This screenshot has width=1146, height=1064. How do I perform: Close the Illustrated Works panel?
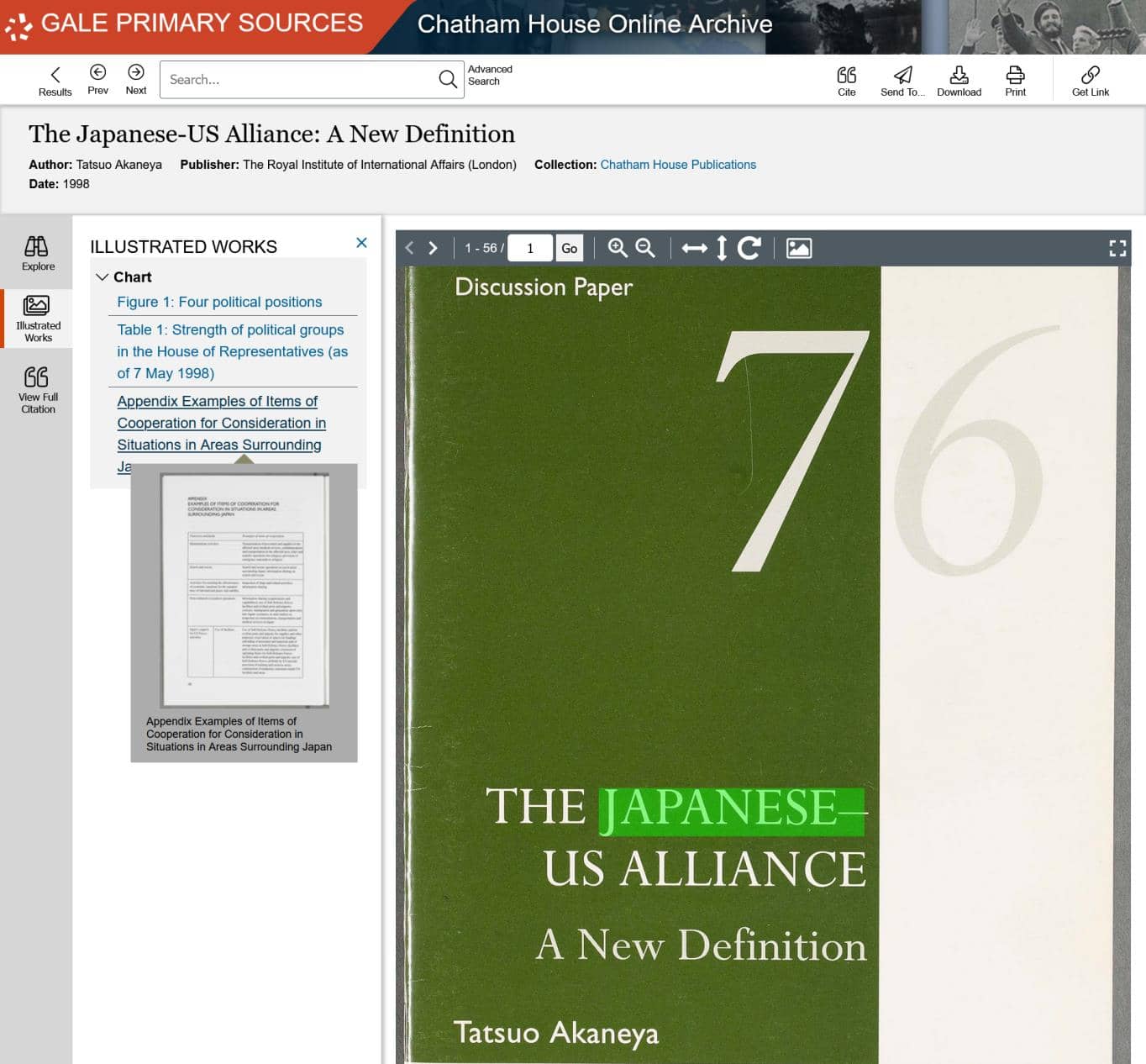tap(361, 243)
